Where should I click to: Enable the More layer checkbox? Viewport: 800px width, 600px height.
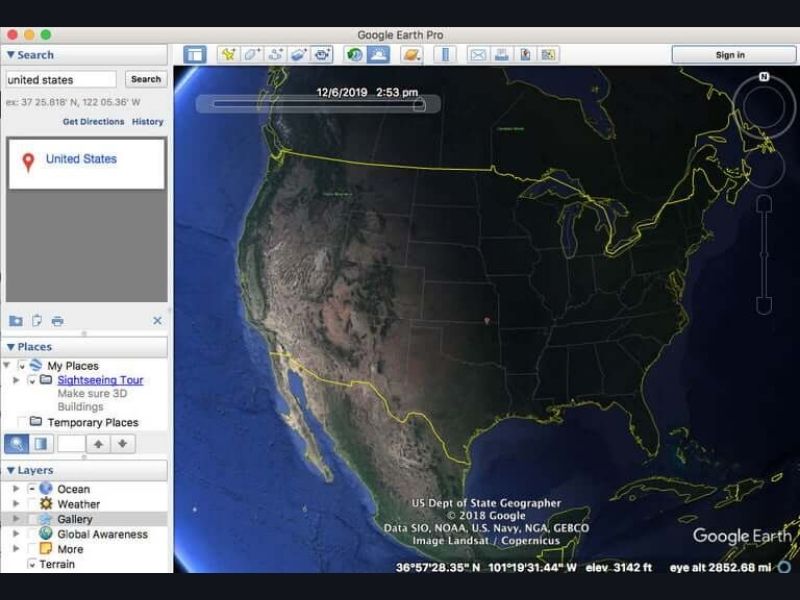pos(32,549)
